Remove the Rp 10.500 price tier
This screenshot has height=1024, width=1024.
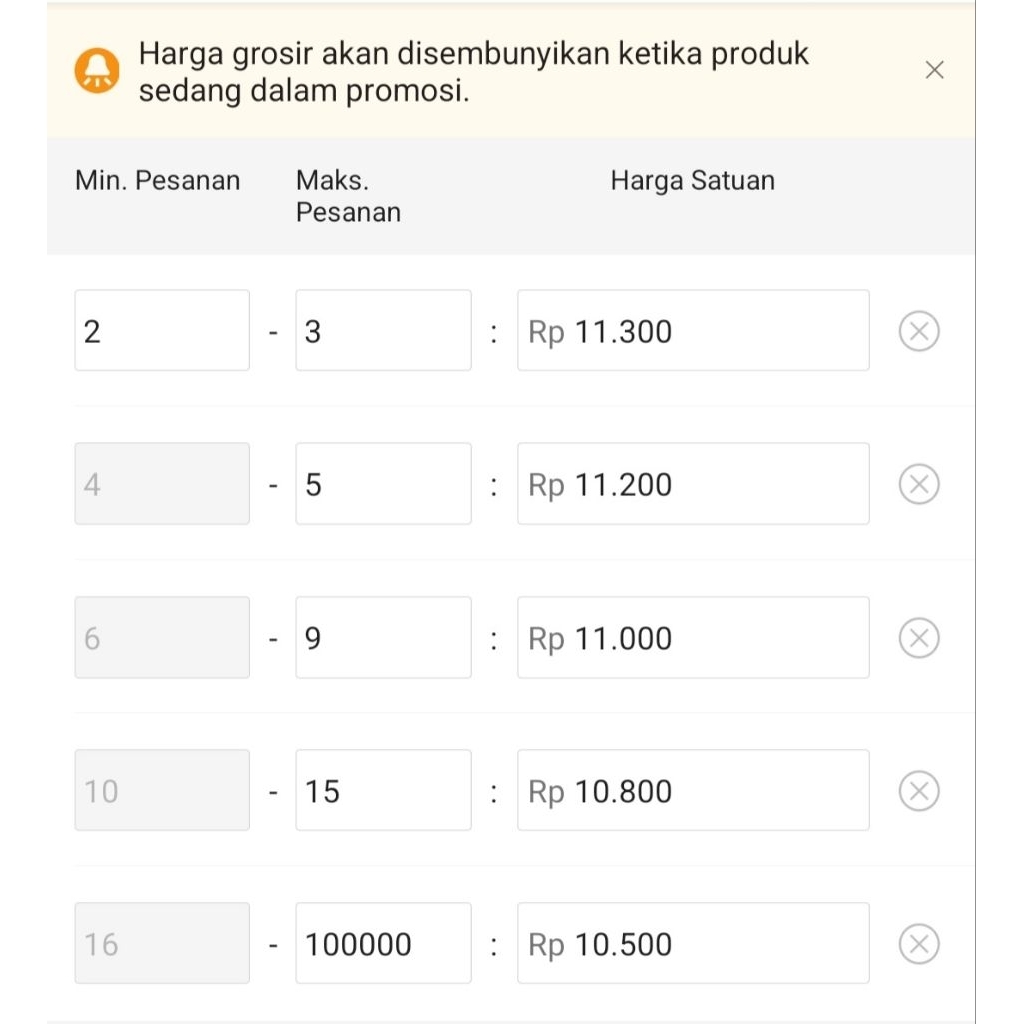[919, 944]
